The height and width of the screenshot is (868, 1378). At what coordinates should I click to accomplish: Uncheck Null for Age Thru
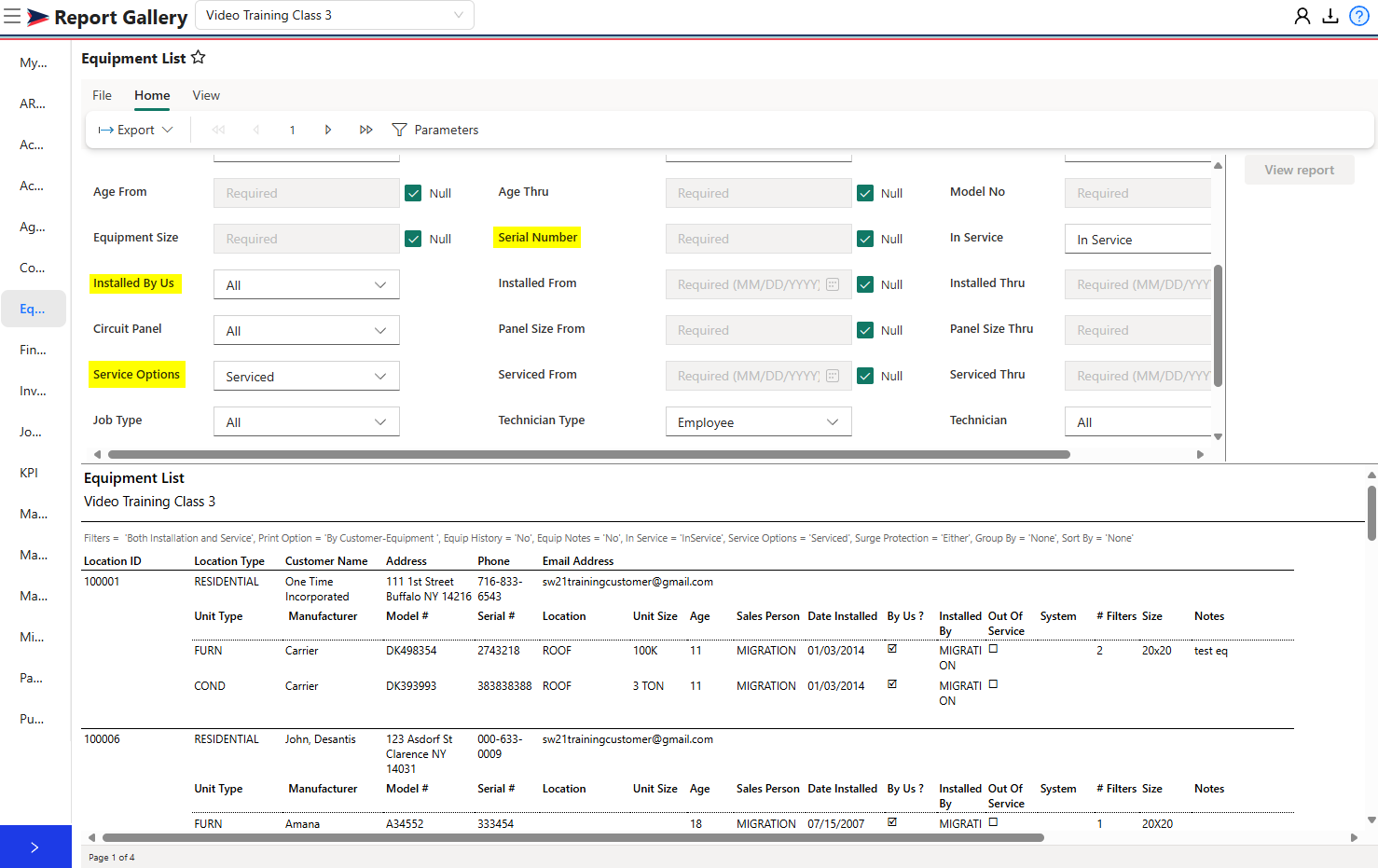click(x=865, y=193)
